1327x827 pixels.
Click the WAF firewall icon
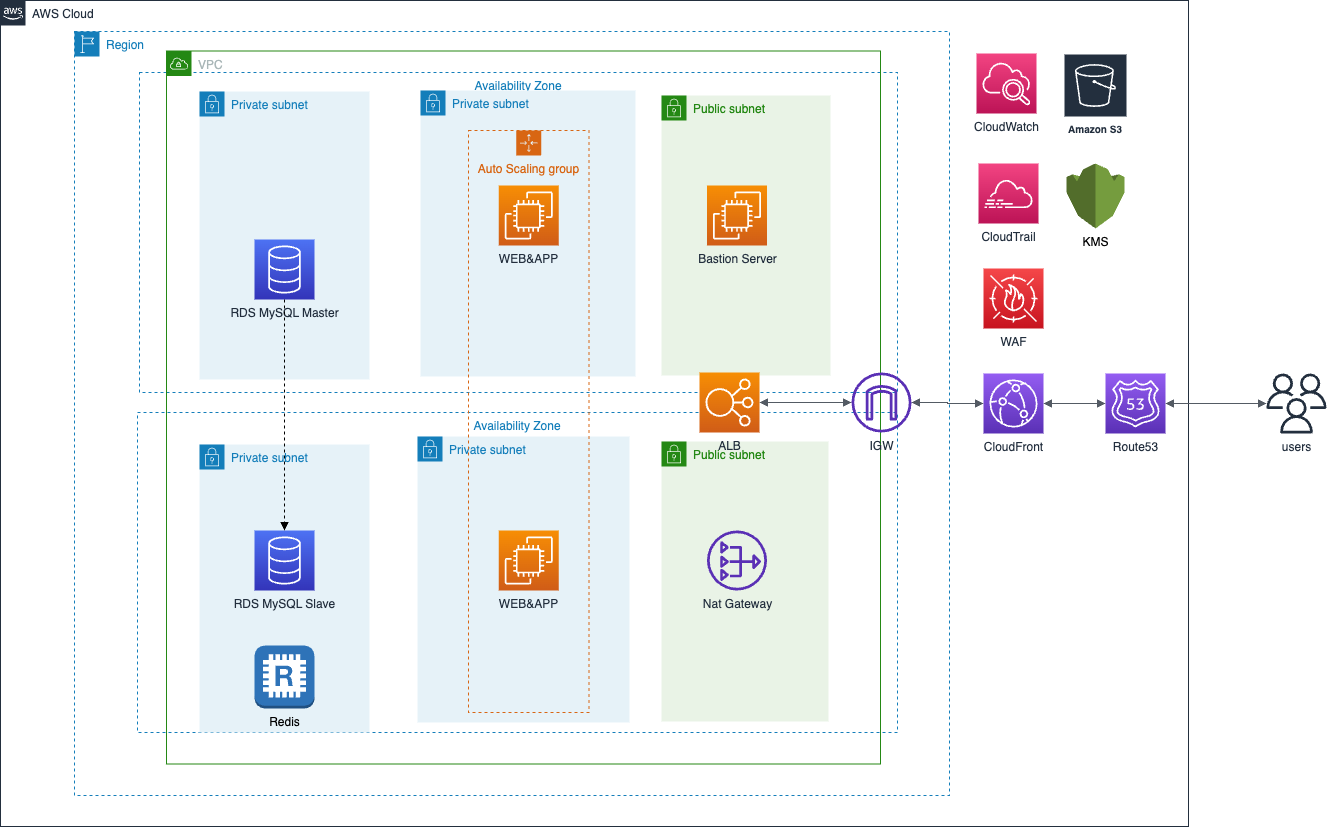(x=1013, y=298)
